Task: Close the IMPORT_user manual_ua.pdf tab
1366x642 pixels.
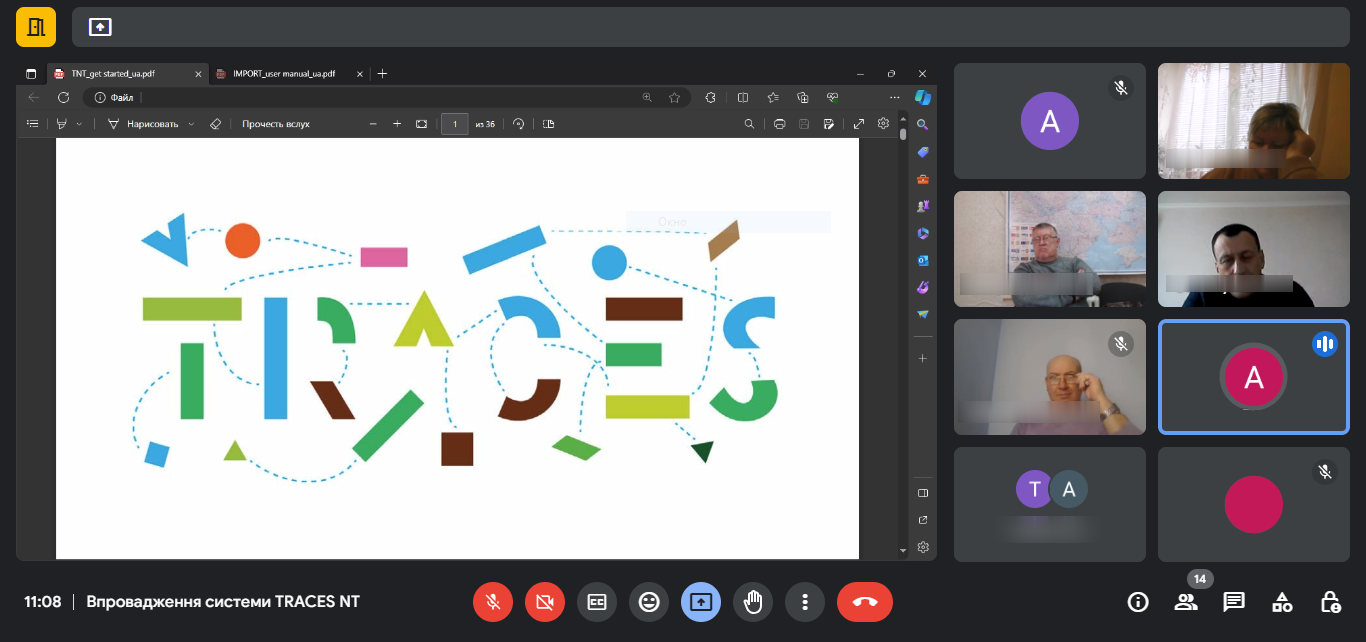Action: (359, 74)
